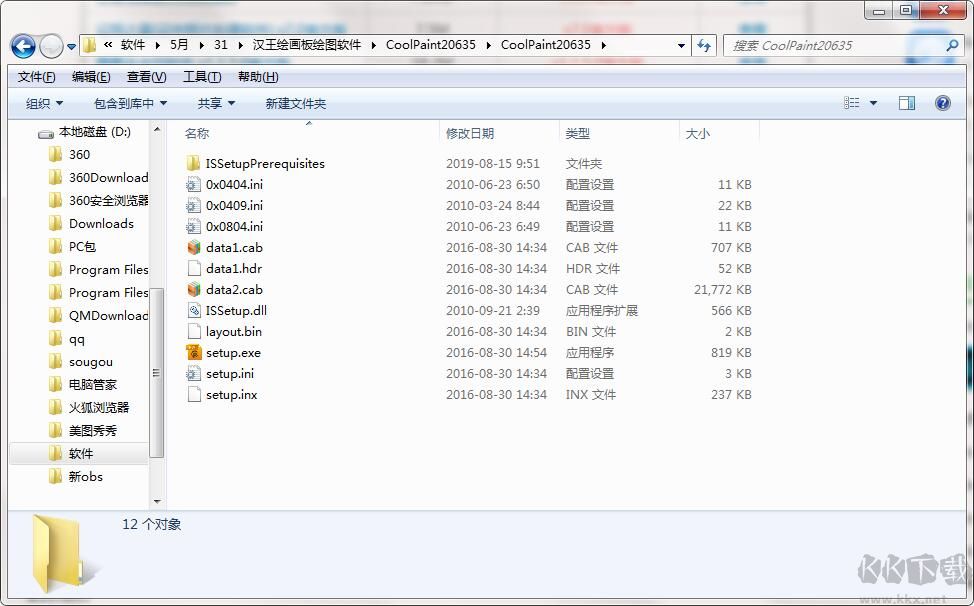974x606 pixels.
Task: Open the 编辑(E) menu
Action: pos(91,76)
